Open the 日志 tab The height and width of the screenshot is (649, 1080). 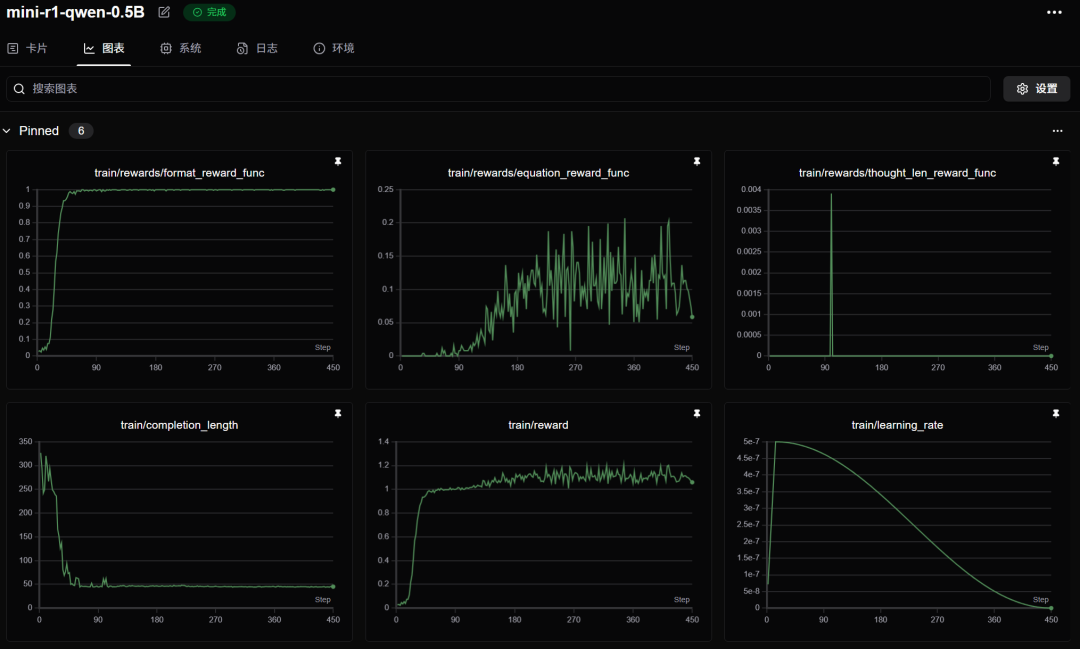tap(257, 48)
